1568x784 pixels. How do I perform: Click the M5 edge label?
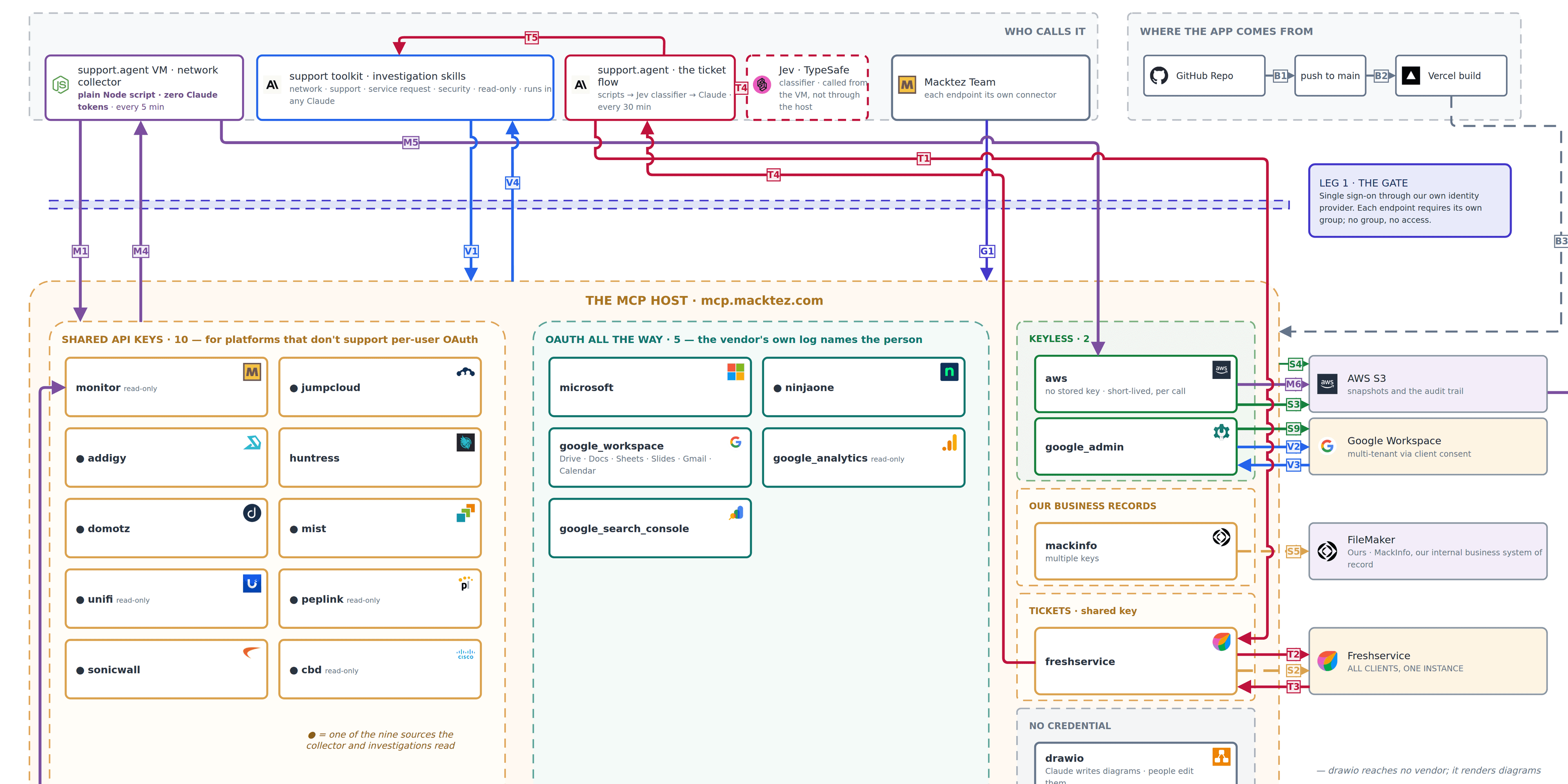click(x=411, y=143)
